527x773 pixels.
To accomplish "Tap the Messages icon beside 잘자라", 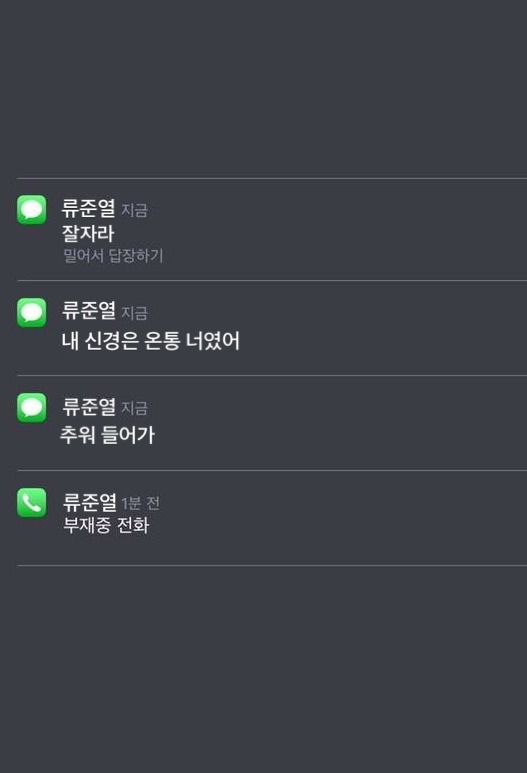I will 32,210.
